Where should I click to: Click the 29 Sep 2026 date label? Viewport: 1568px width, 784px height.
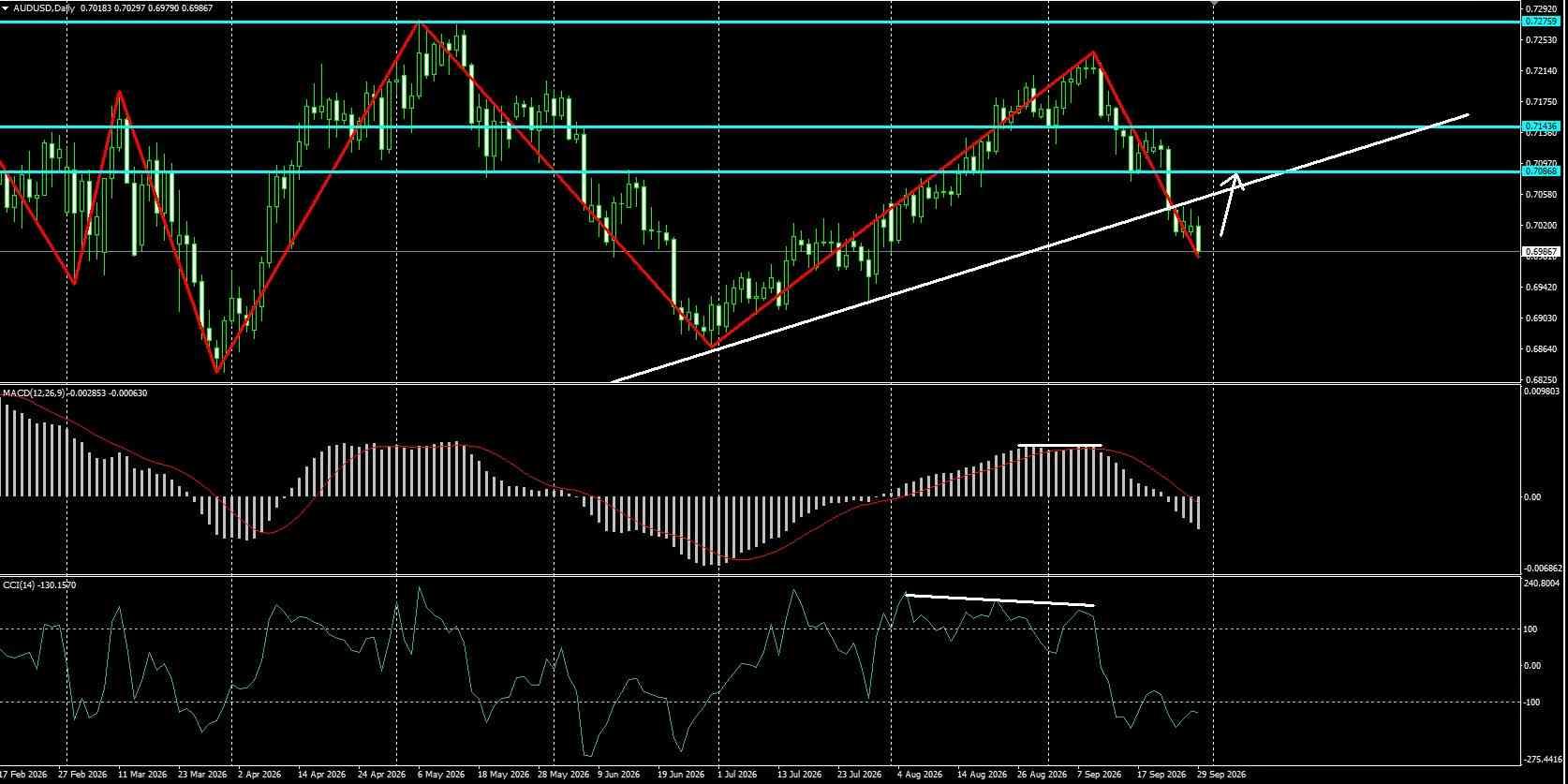1222,775
